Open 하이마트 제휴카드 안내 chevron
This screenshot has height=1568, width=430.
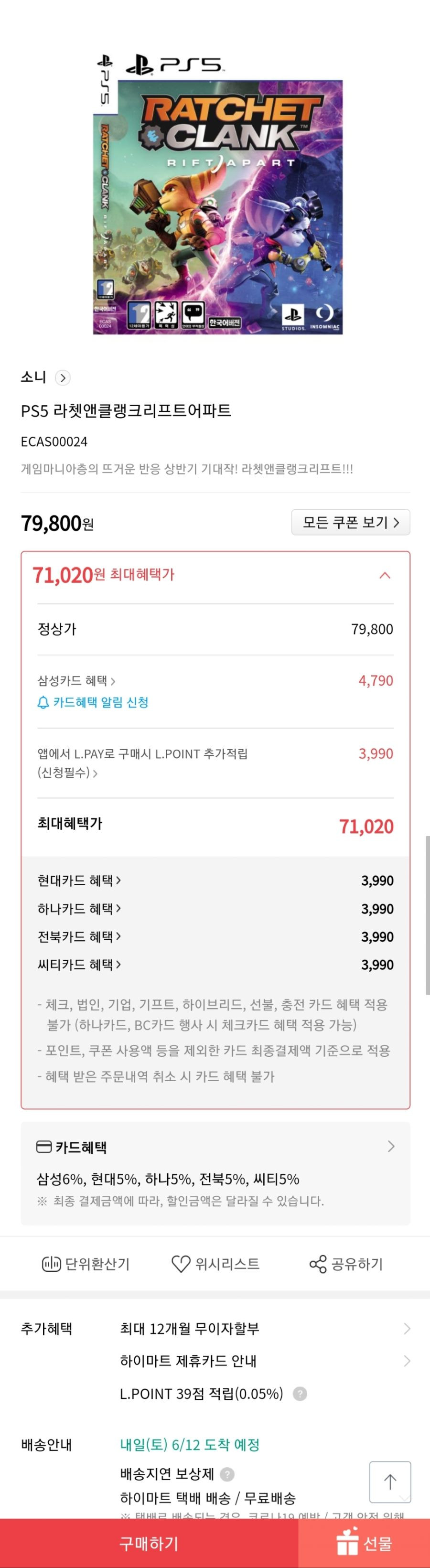pyautogui.click(x=407, y=1361)
